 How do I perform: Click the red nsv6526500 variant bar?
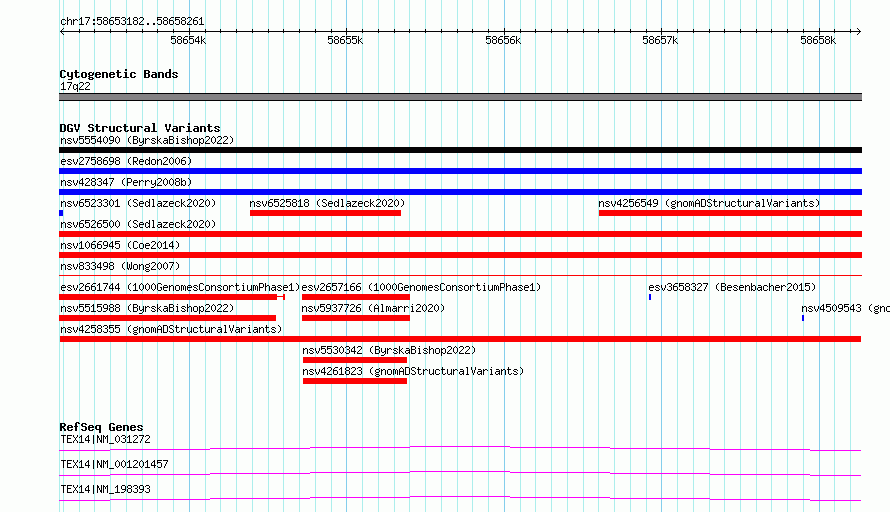(460, 234)
